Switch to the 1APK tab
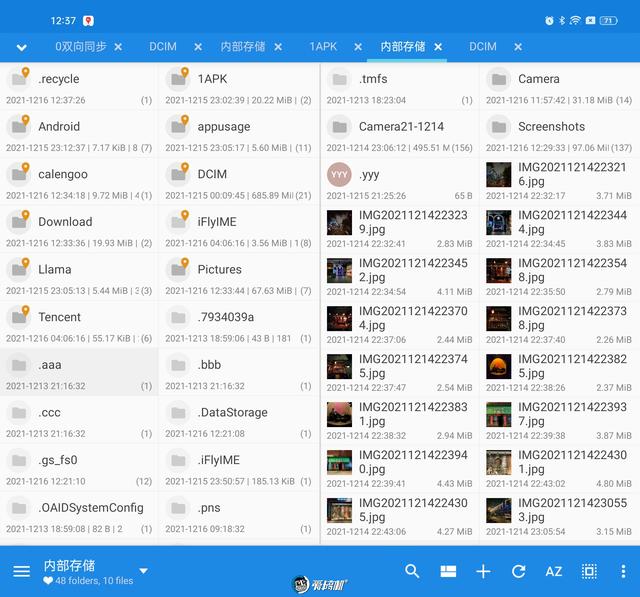Screen dimensions: 640x597 [323, 47]
